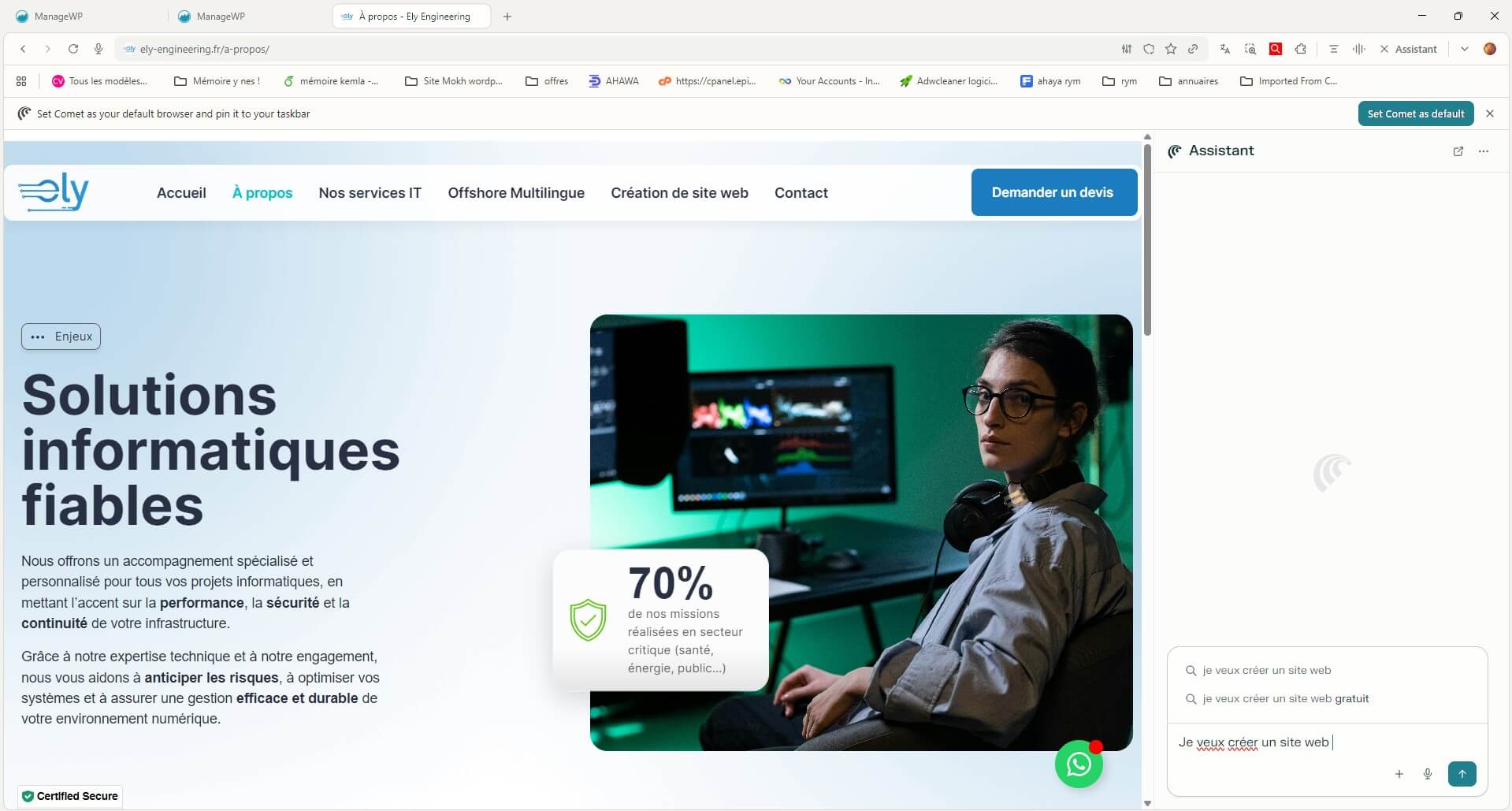Select the suggestion je veux créer un site web gratuit

pos(1285,698)
